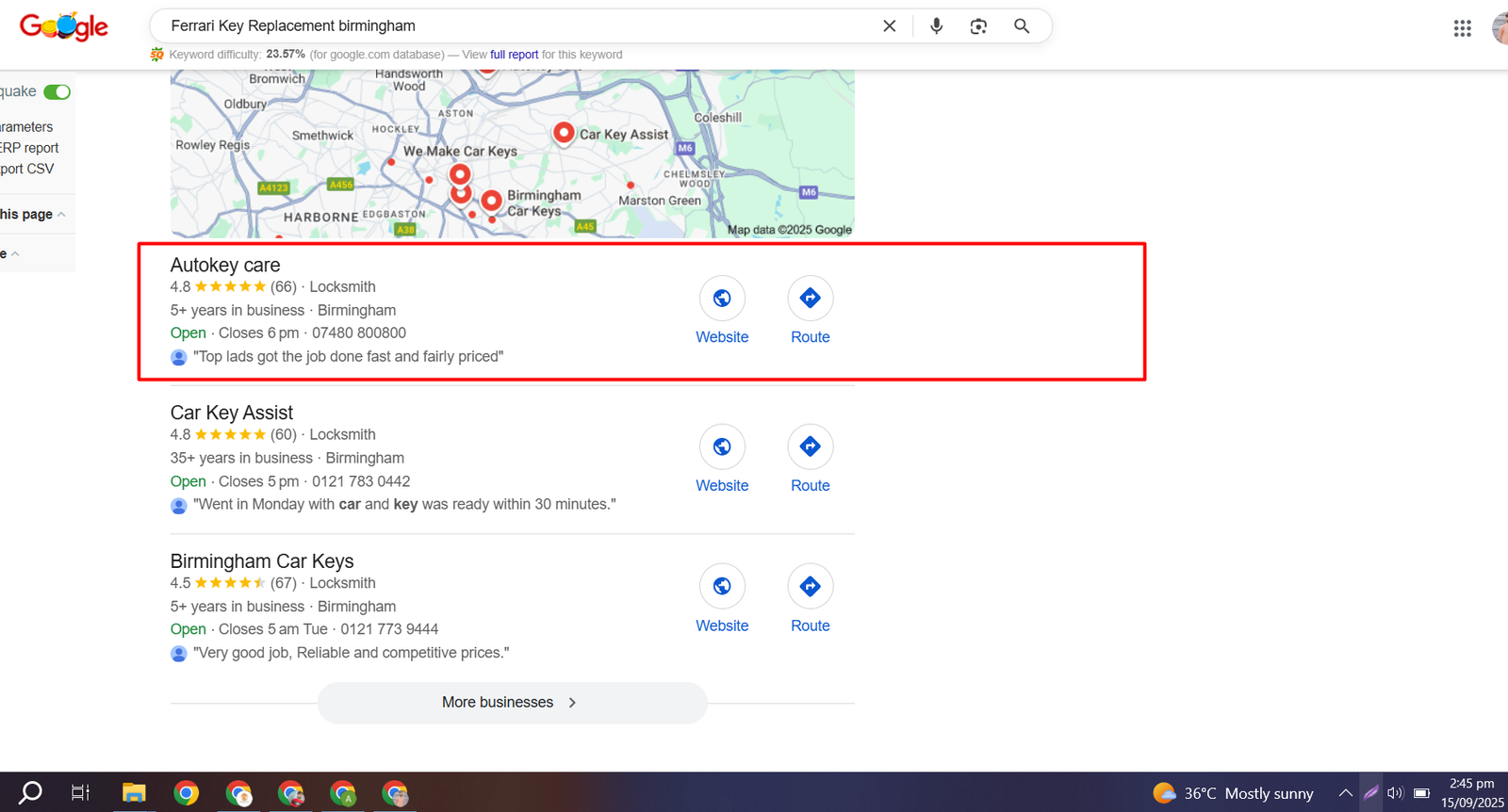
Task: Clear the search box text
Action: coord(889,26)
